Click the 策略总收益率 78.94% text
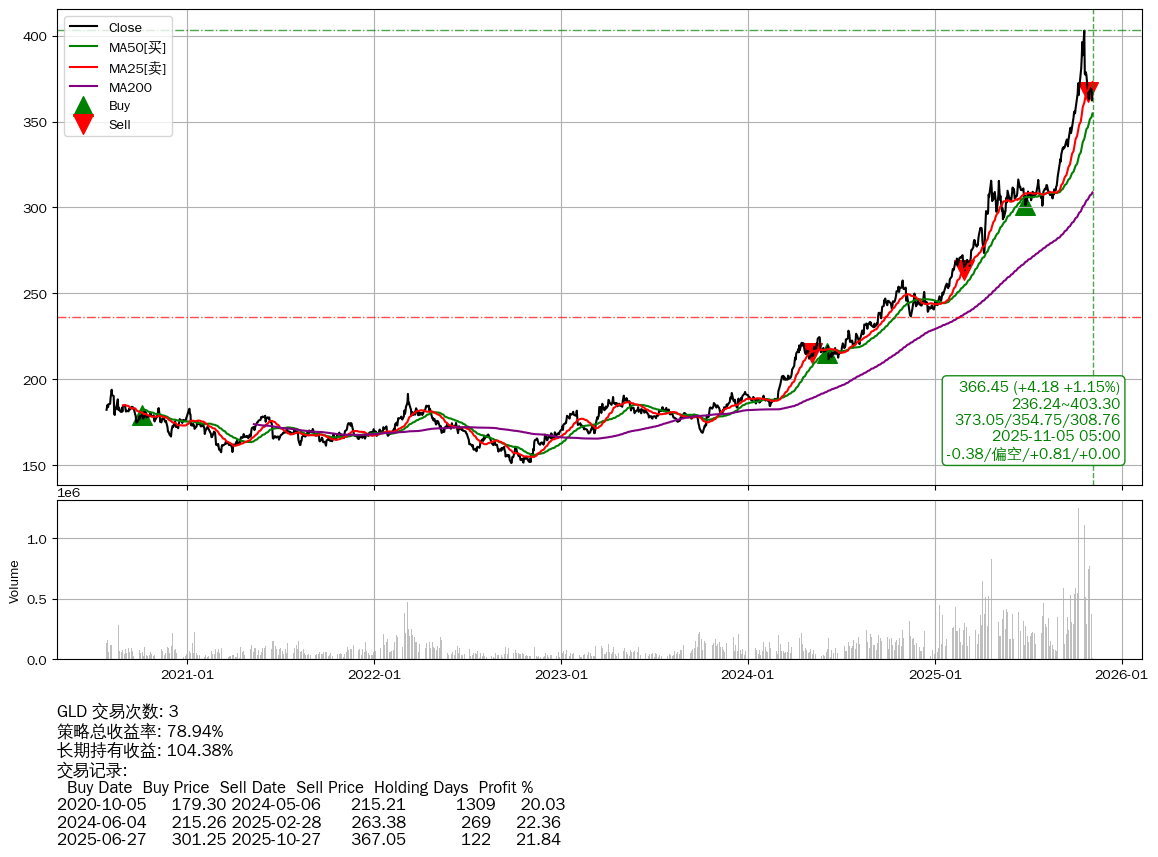This screenshot has height=857, width=1158. click(140, 731)
